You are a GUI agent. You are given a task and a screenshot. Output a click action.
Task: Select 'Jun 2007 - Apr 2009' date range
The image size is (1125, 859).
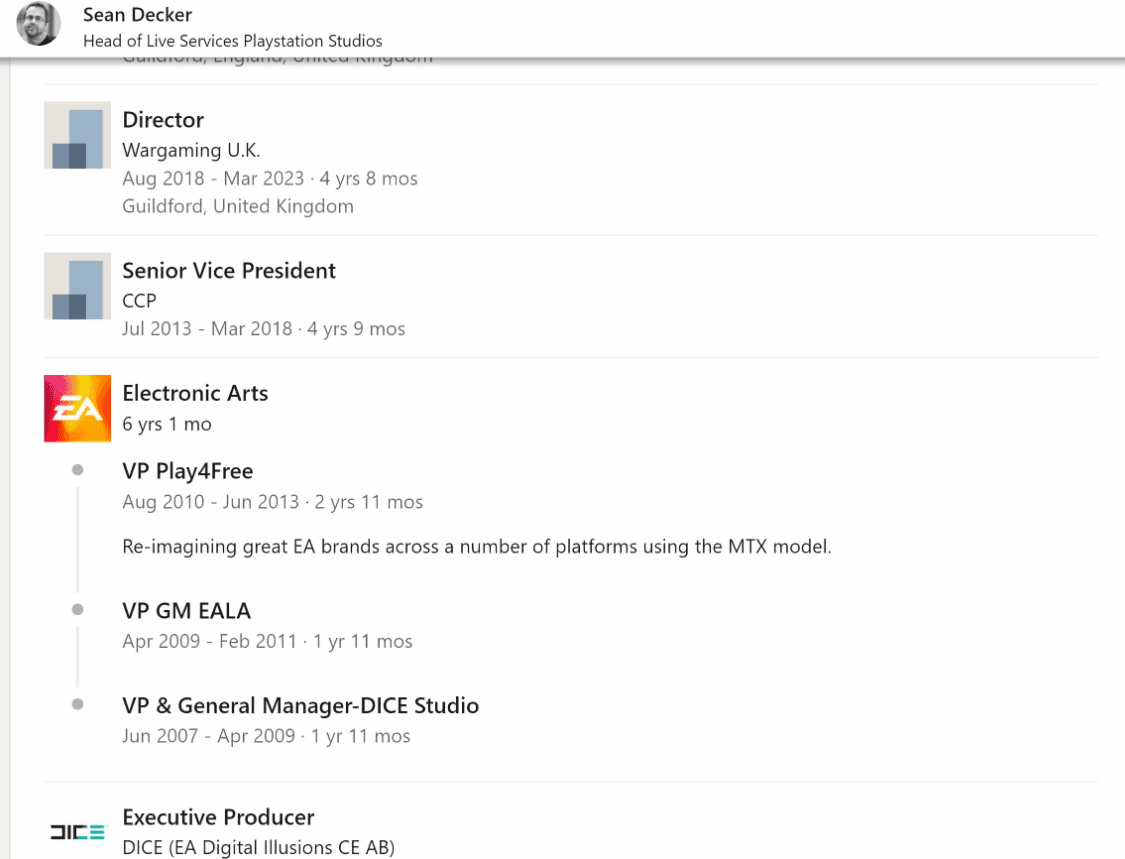[209, 736]
